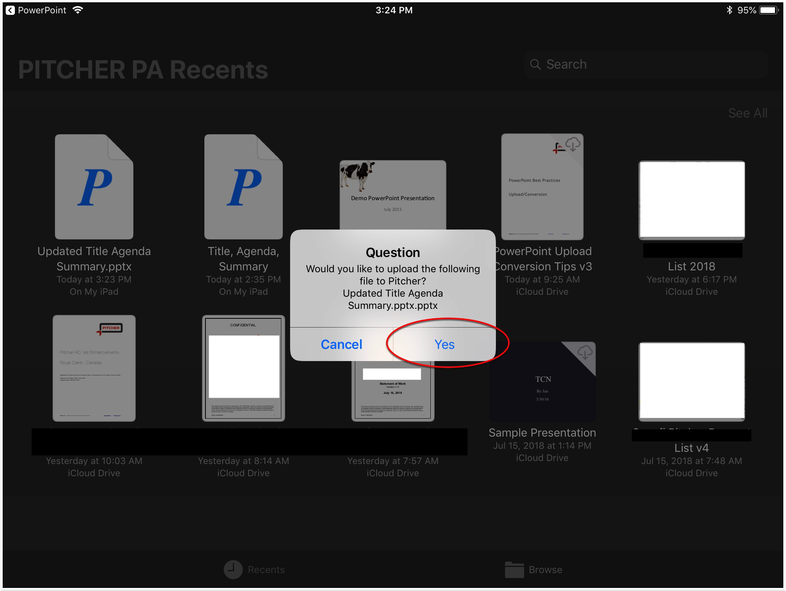Tap Cancel in the Question dialog

coord(341,344)
